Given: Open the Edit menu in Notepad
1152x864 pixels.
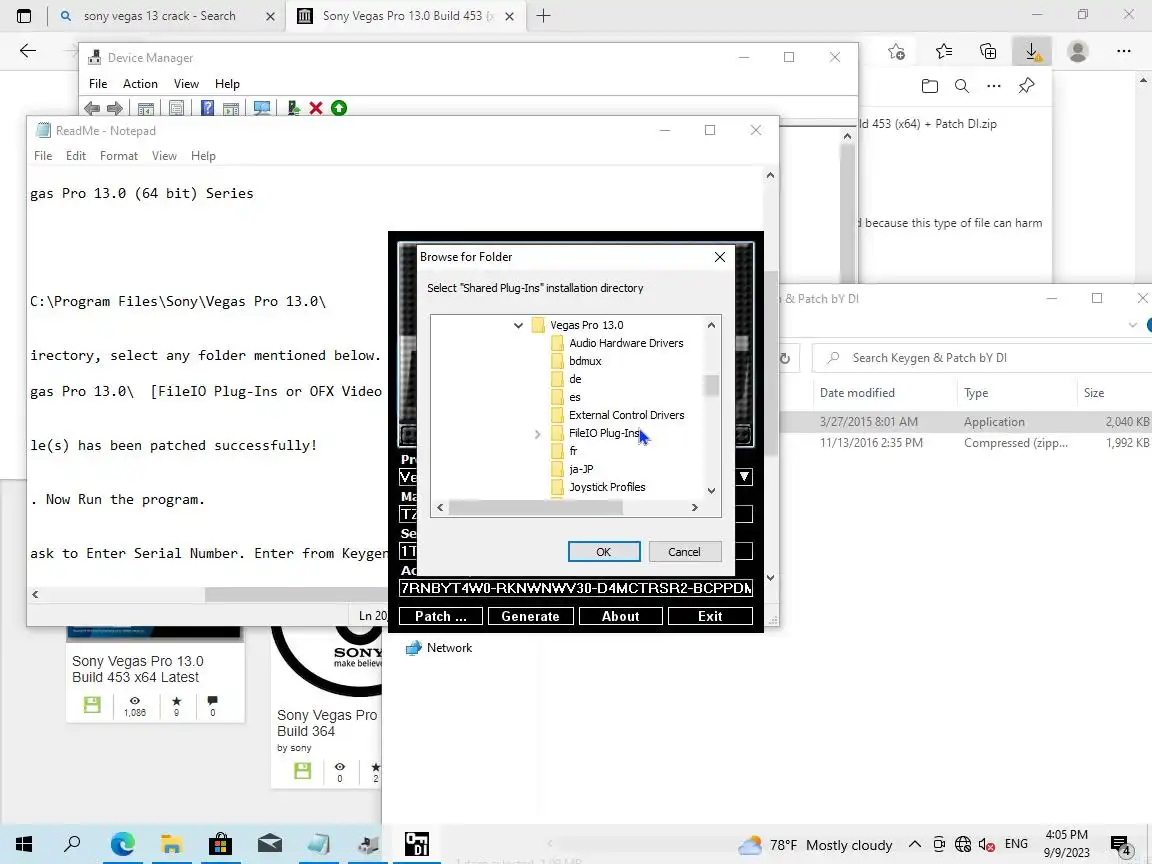Looking at the screenshot, I should [76, 156].
